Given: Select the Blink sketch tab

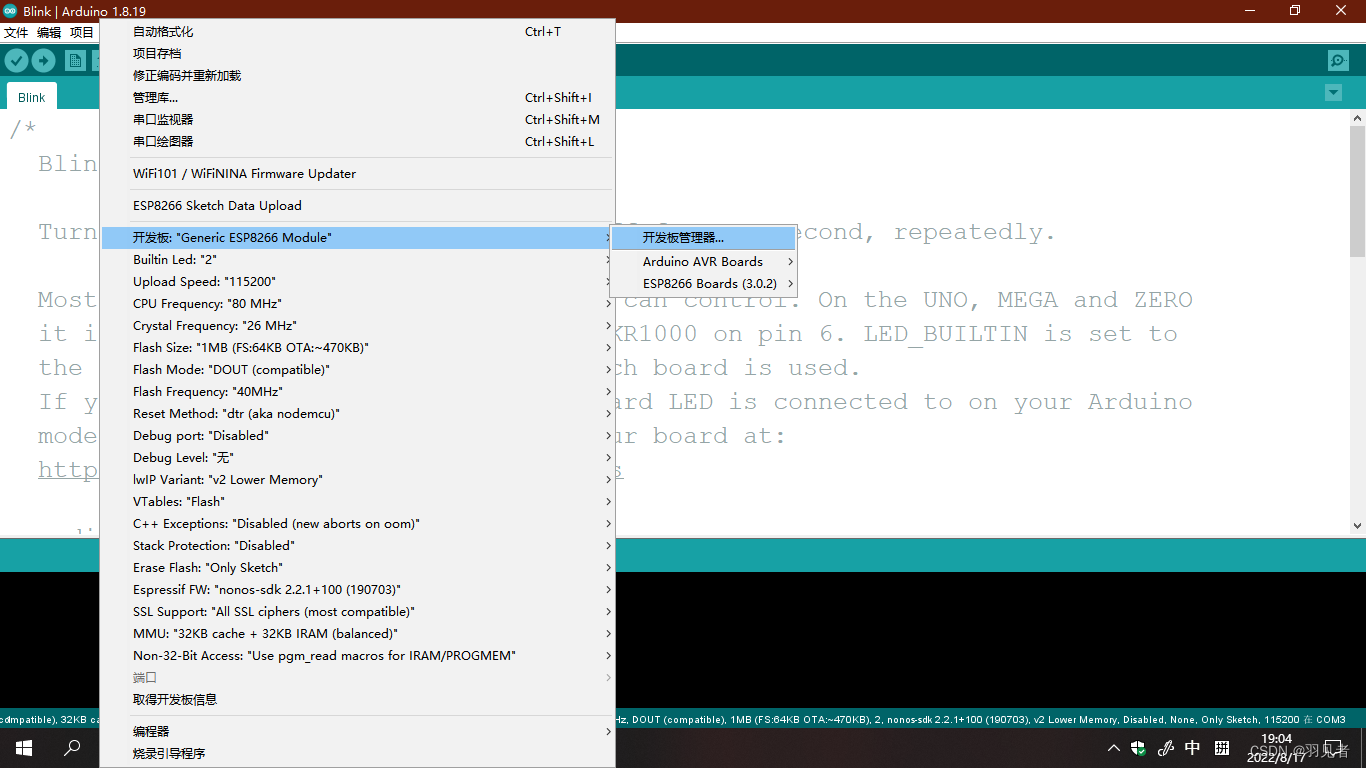Looking at the screenshot, I should point(32,97).
